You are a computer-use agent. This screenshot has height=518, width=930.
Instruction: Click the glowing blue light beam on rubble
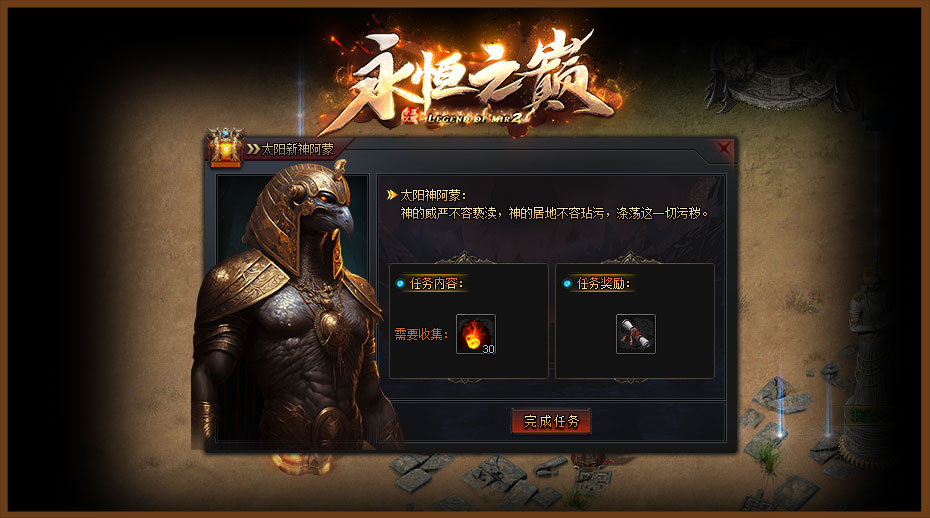pos(781,398)
